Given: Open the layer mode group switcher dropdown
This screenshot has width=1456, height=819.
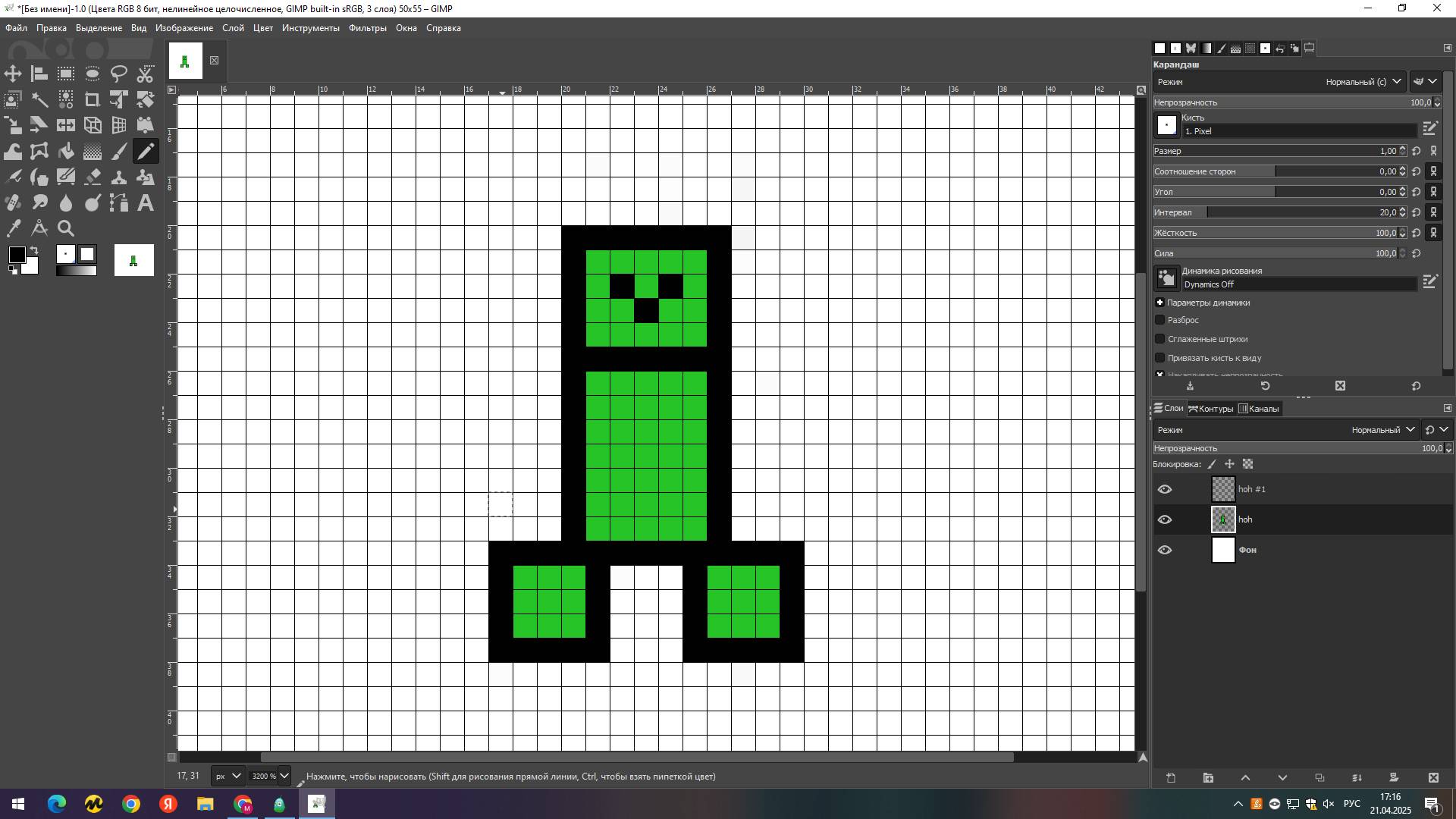Looking at the screenshot, I should [1436, 430].
